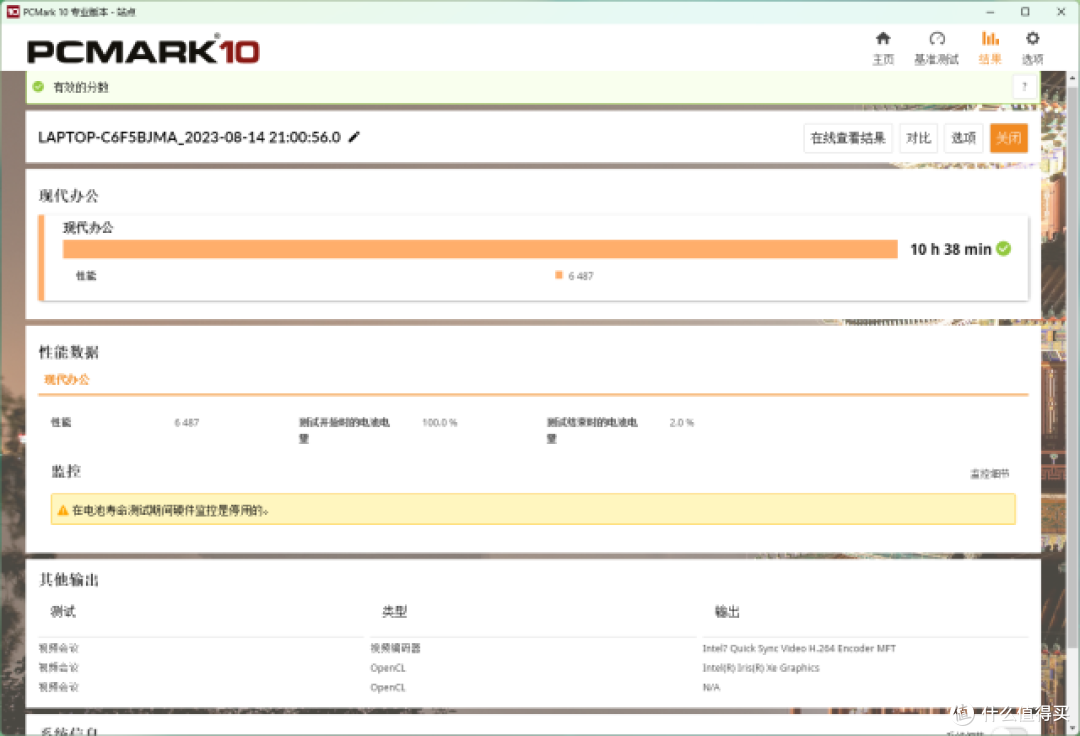Image resolution: width=1080 pixels, height=736 pixels.
Task: Click the green valid-score check icon
Action: [39, 87]
